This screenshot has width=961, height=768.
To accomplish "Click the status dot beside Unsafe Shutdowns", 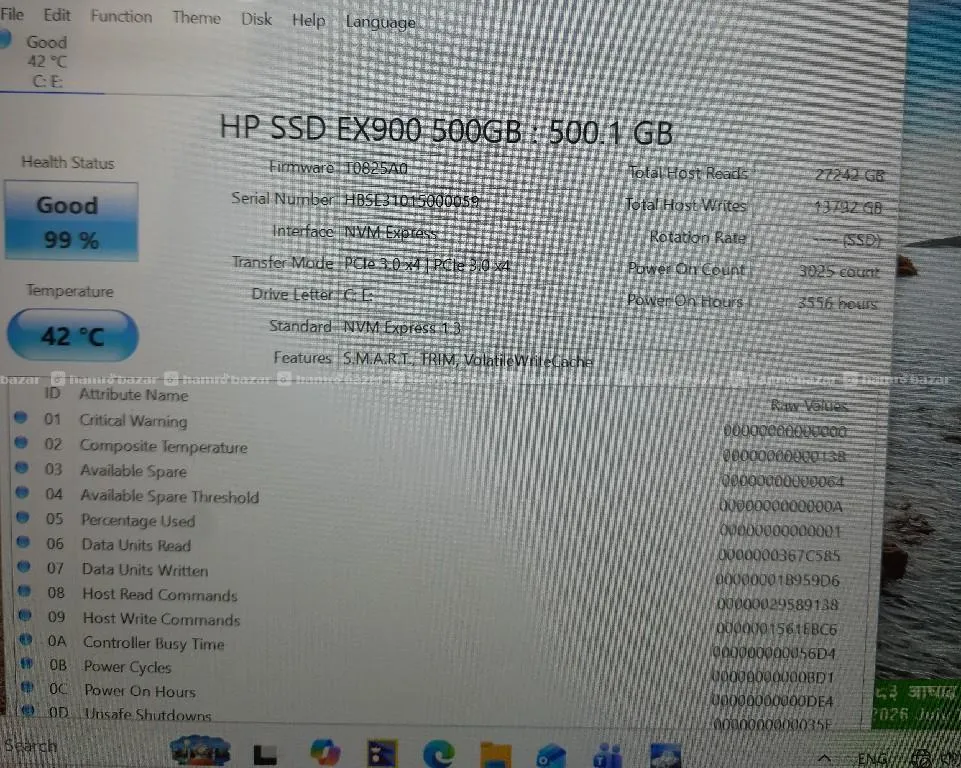I will coord(28,711).
